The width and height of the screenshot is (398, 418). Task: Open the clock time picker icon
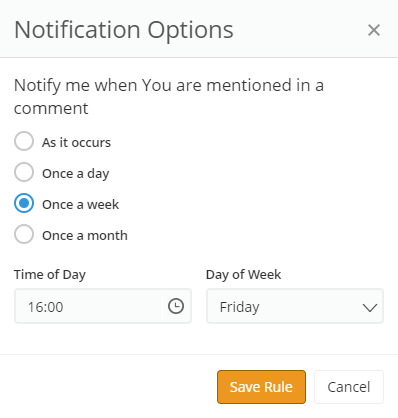(176, 306)
